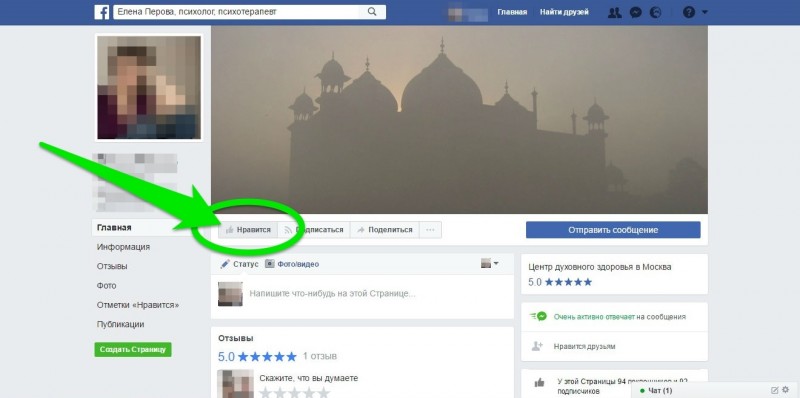Open the help question mark icon
This screenshot has height=398, width=800.
(x=689, y=12)
